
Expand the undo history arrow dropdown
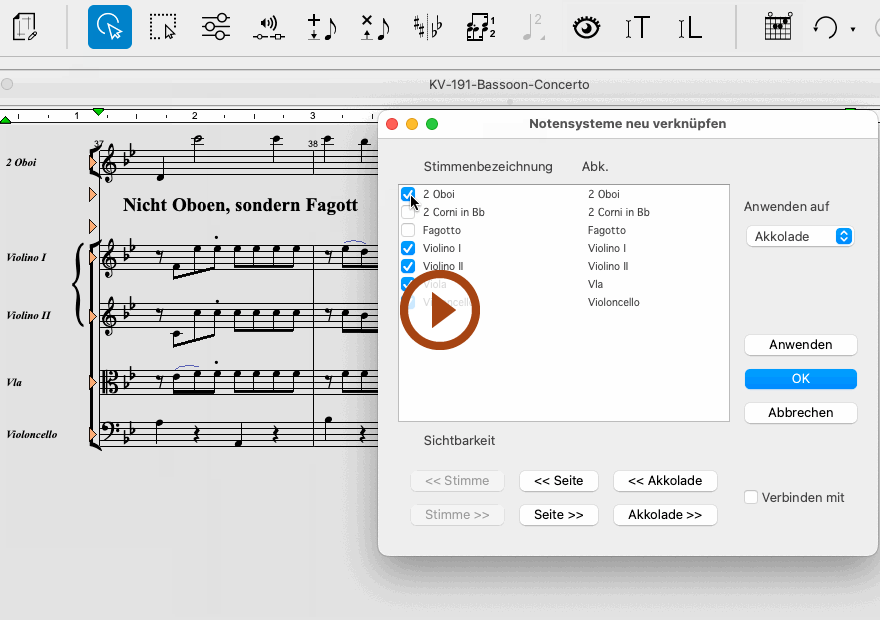[x=853, y=29]
